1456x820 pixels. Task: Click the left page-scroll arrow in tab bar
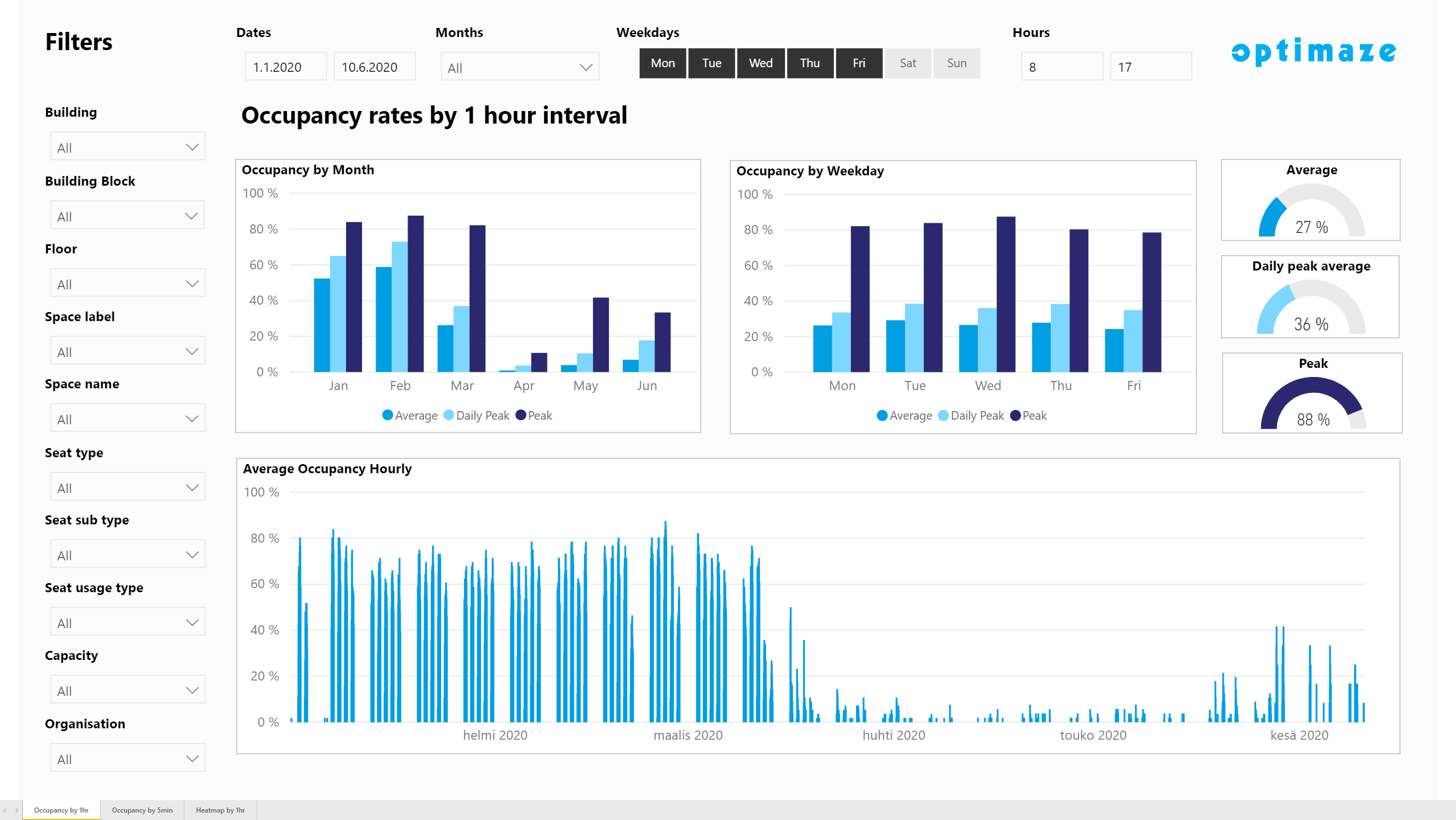[5, 810]
